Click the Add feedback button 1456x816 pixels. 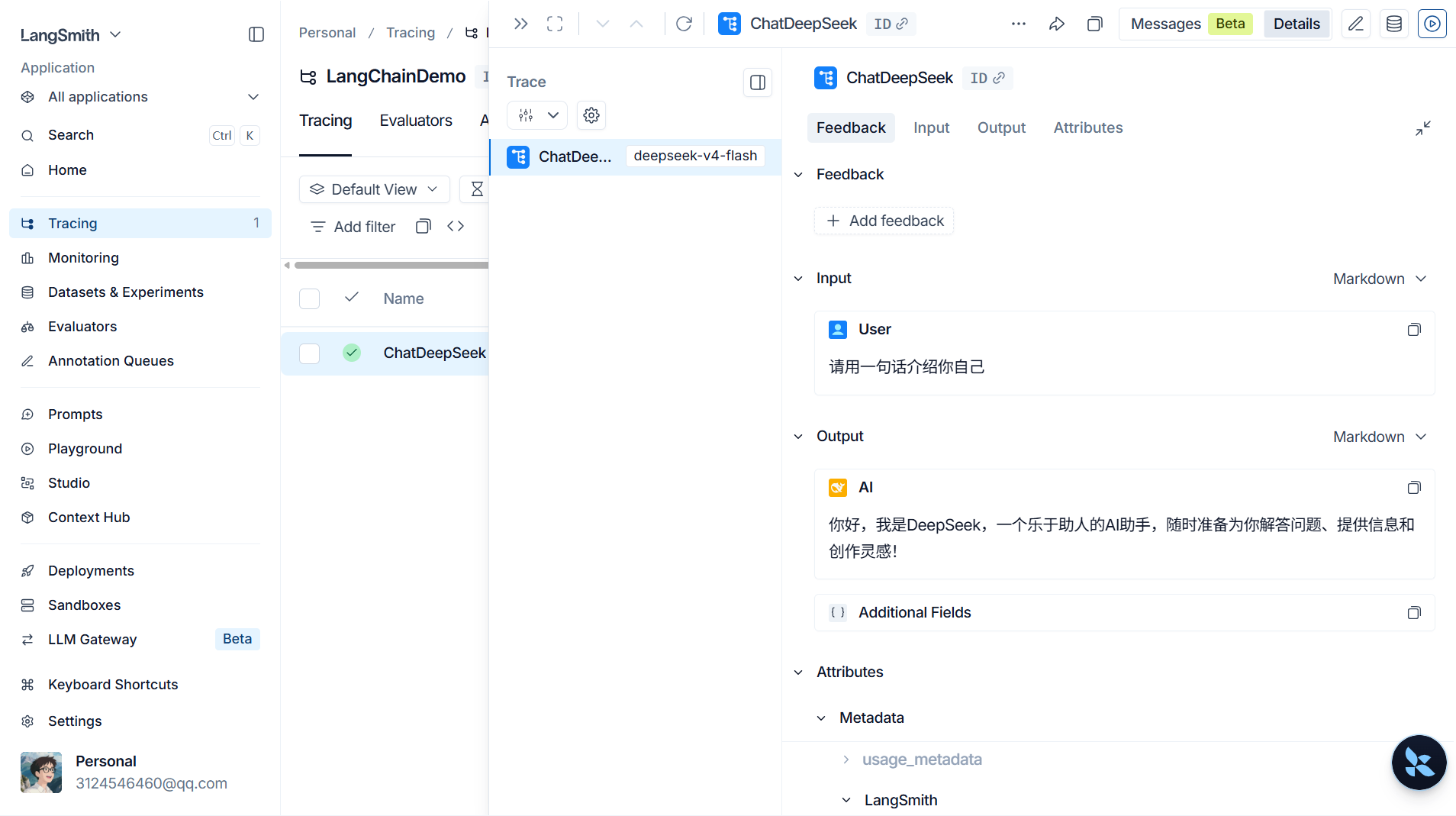tap(884, 221)
